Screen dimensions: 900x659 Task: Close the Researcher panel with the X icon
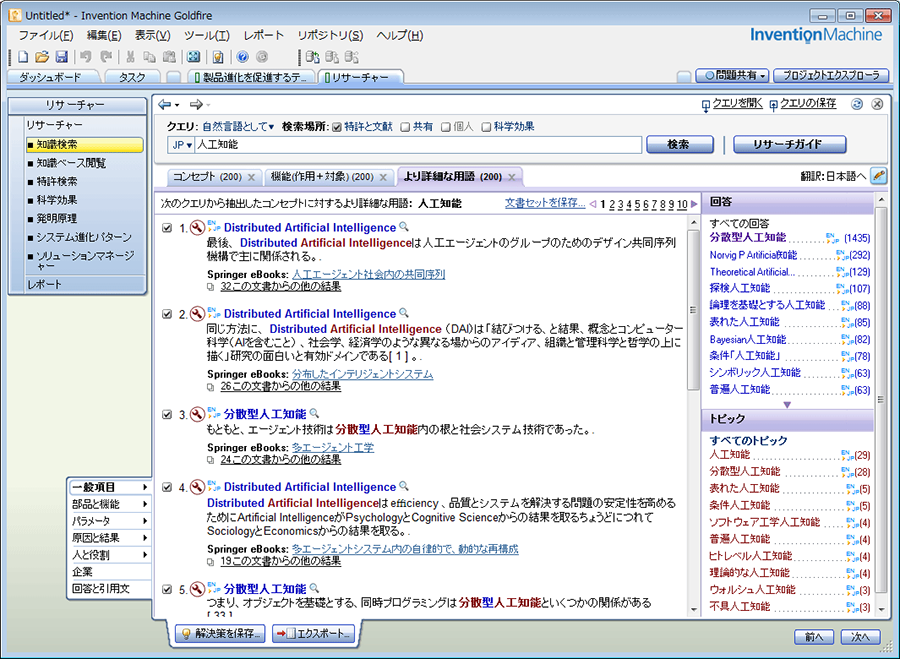tap(877, 104)
